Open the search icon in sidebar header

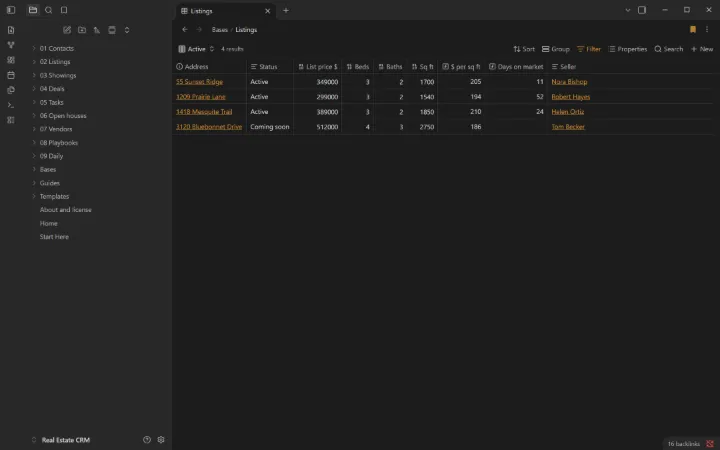pos(48,10)
